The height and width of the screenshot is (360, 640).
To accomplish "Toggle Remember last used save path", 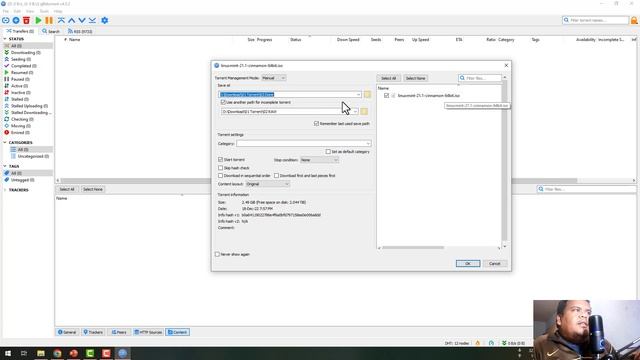I will pyautogui.click(x=316, y=123).
